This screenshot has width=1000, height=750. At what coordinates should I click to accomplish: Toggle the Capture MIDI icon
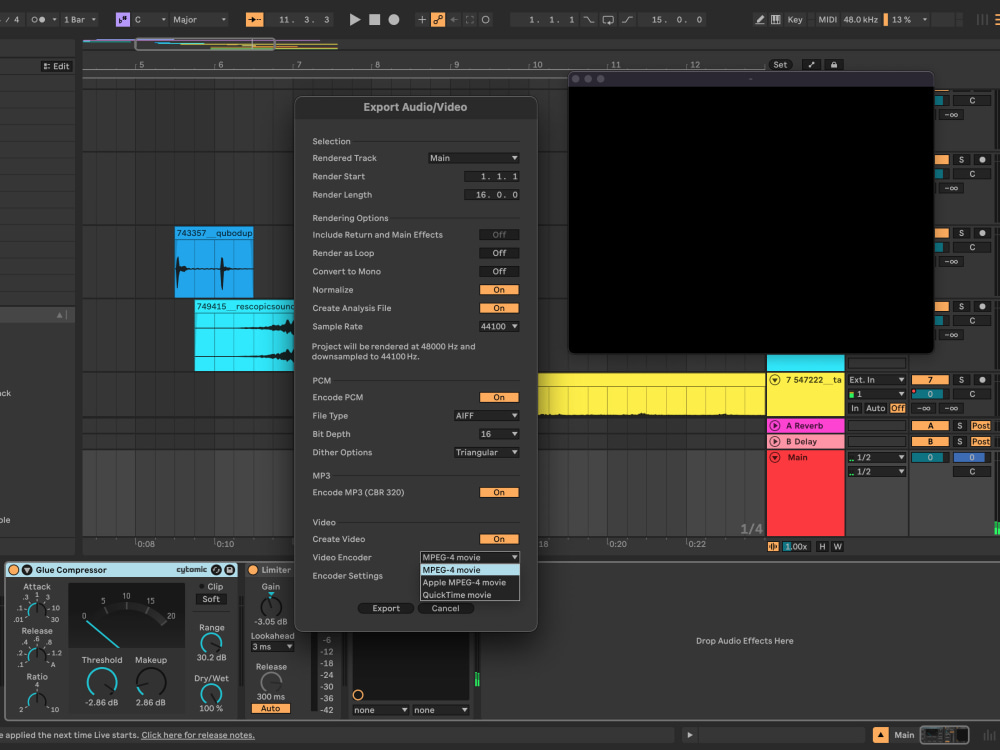(x=470, y=20)
